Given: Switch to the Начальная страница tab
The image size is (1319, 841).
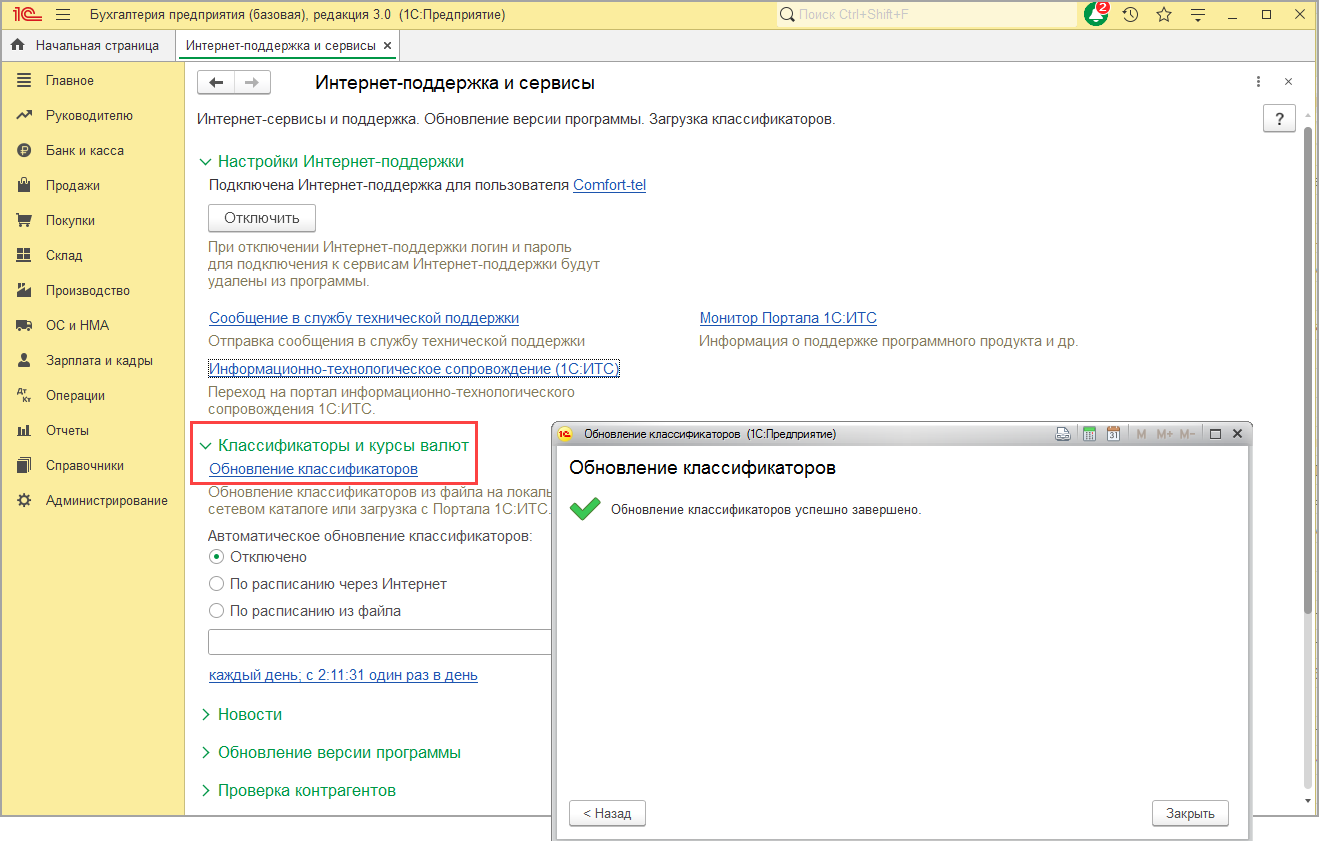Looking at the screenshot, I should [x=86, y=46].
